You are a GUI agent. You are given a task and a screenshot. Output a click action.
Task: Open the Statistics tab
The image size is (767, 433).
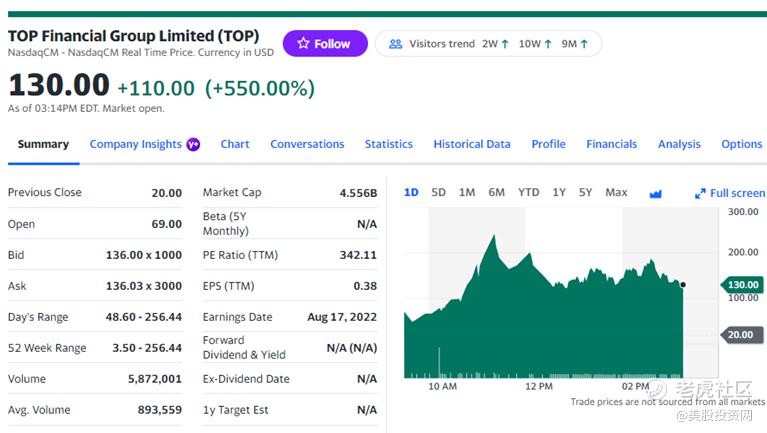(389, 144)
